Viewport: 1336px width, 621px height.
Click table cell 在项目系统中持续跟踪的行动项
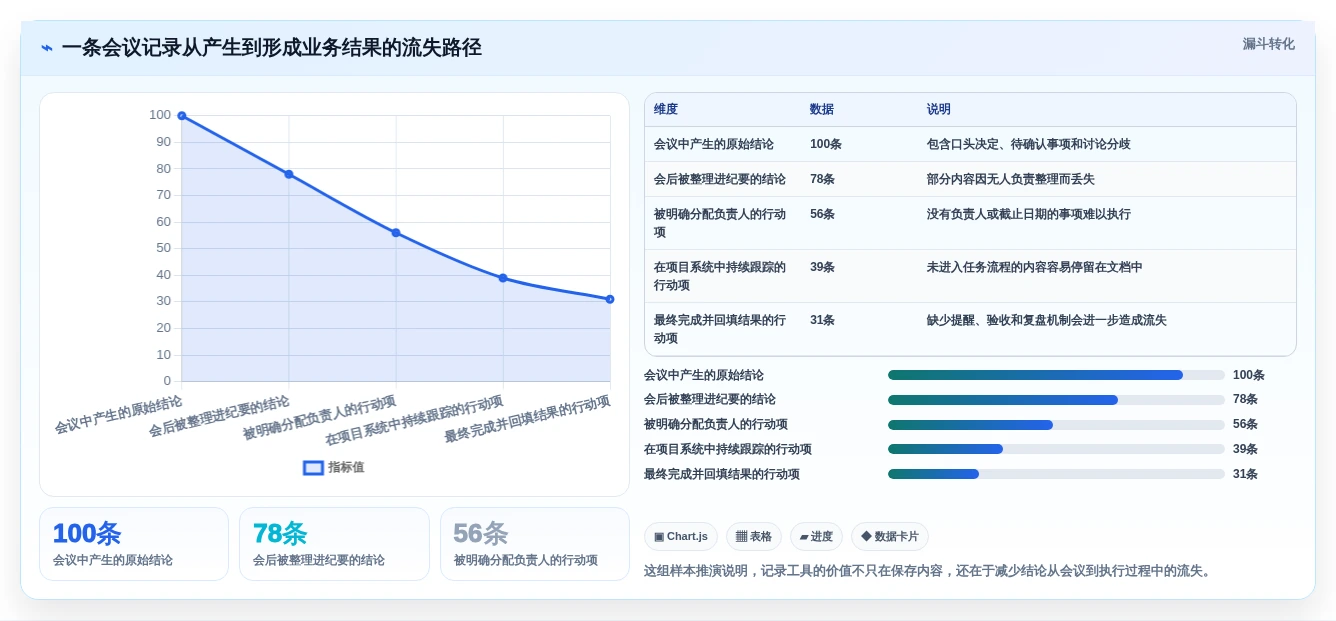tap(720, 276)
